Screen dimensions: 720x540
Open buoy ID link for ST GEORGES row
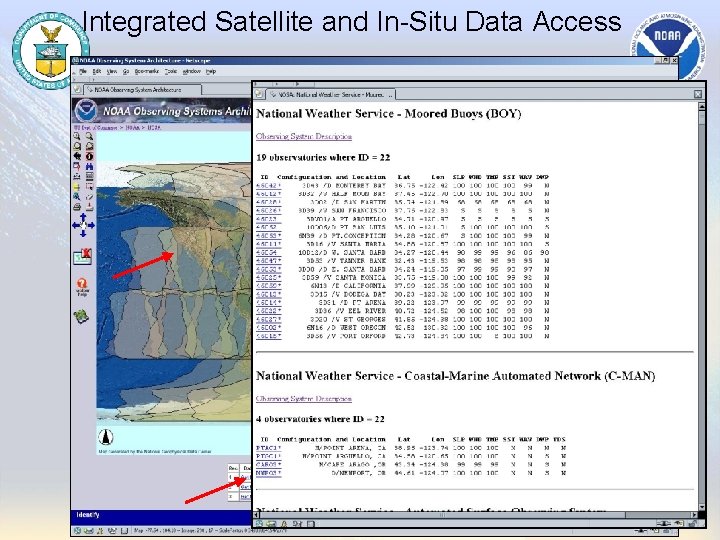click(269, 319)
